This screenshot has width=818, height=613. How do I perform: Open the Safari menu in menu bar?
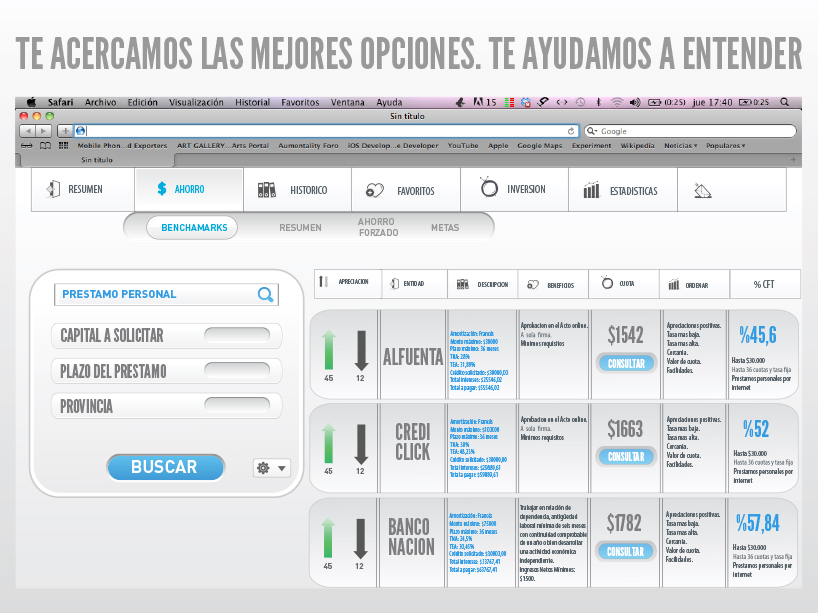(61, 102)
